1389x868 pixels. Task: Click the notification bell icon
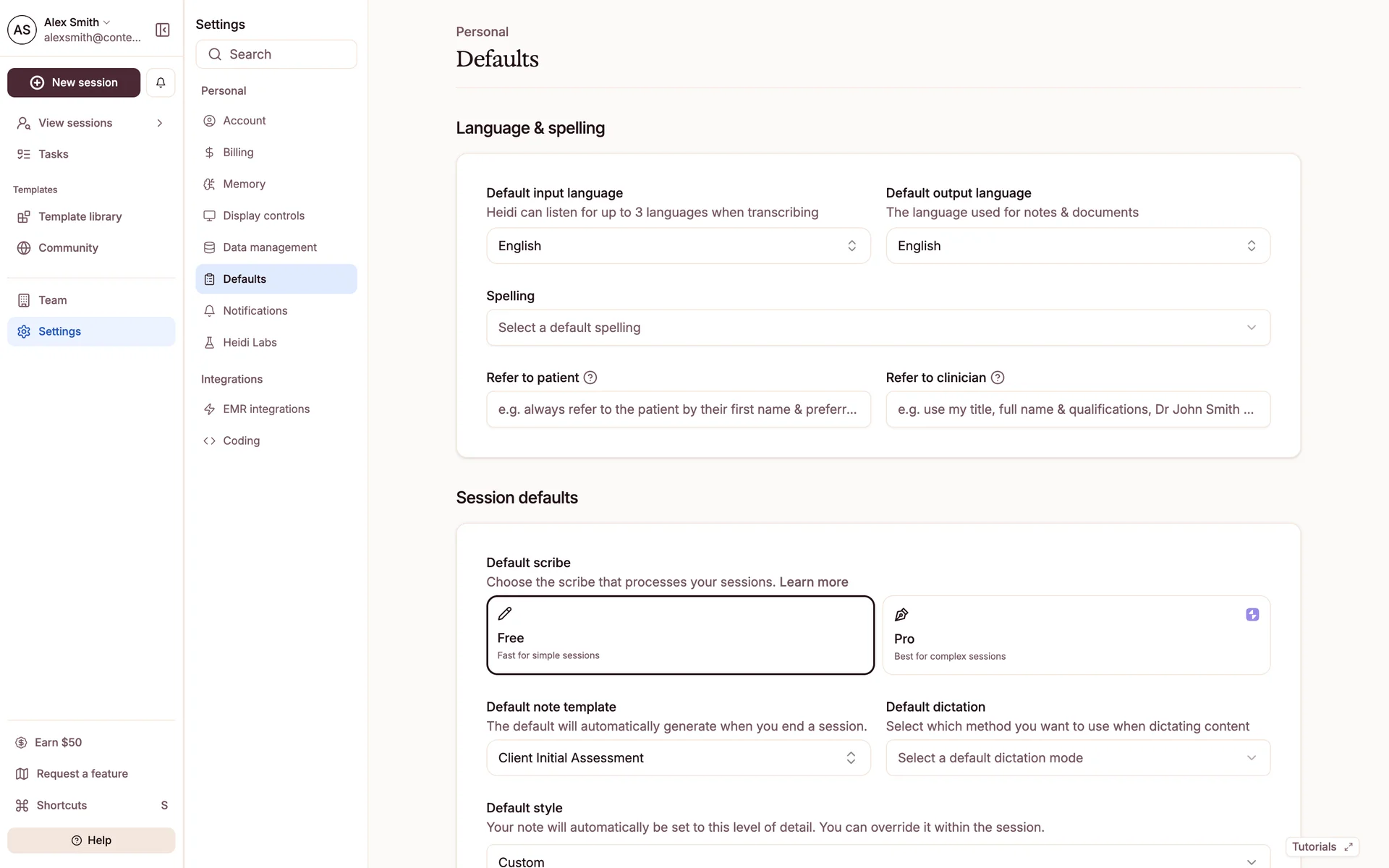tap(161, 82)
